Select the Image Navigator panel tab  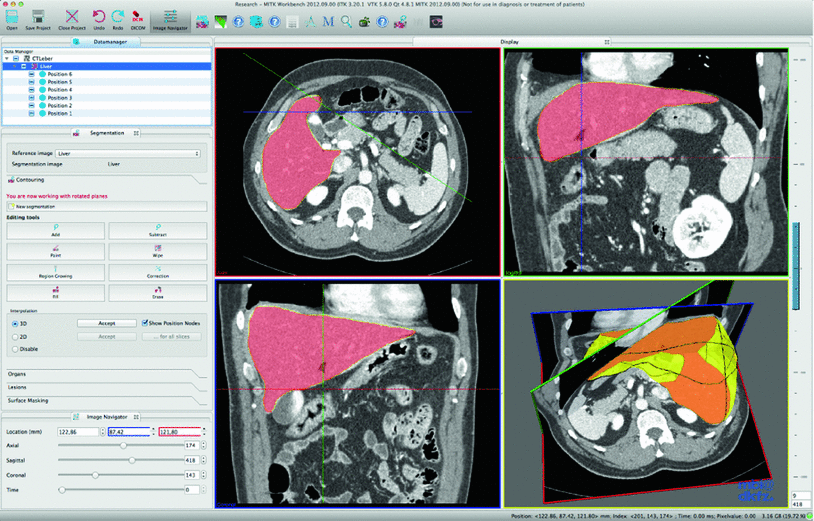click(x=106, y=417)
